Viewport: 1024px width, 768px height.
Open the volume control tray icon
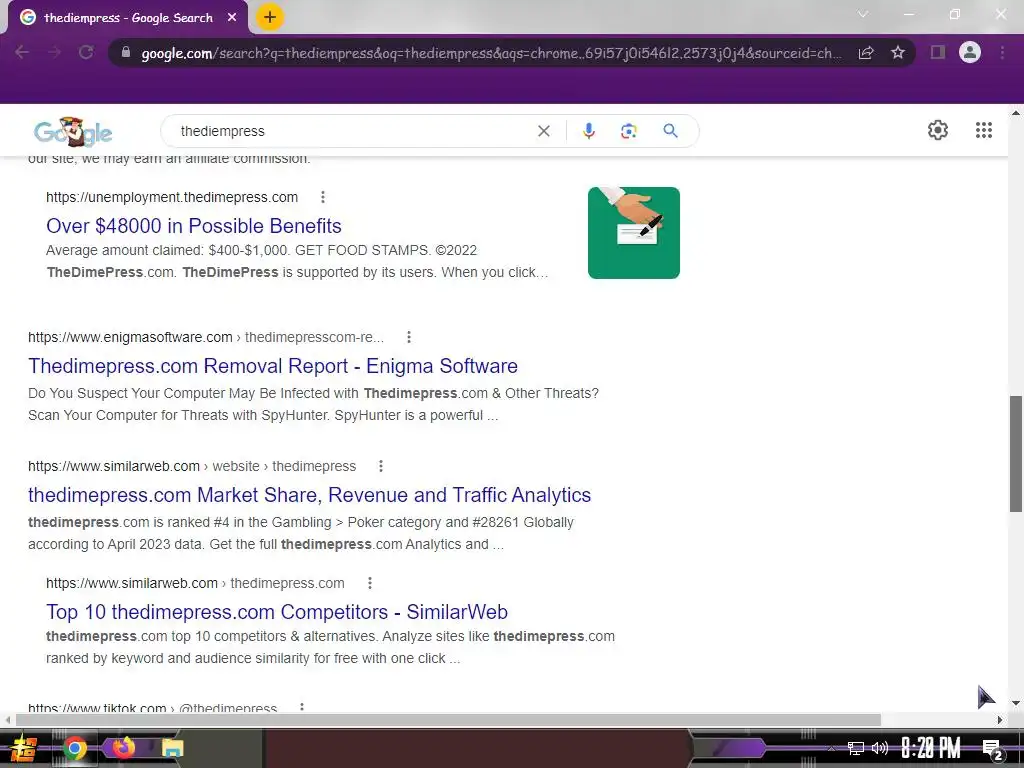tap(880, 748)
